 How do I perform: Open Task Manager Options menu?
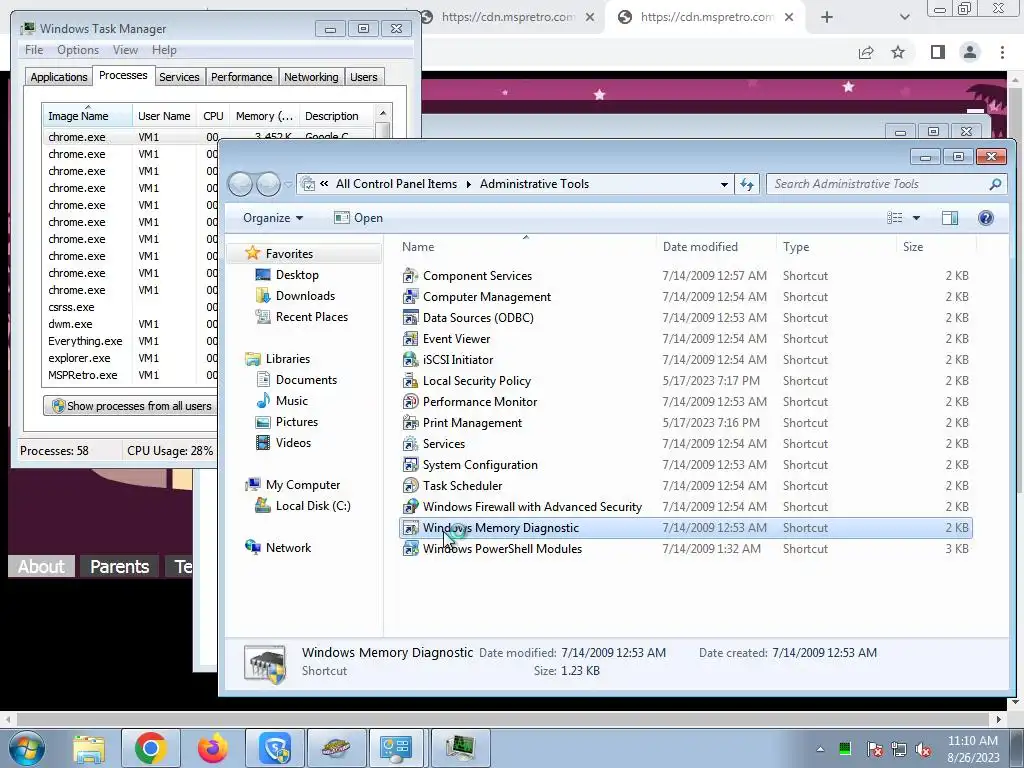pyautogui.click(x=78, y=50)
